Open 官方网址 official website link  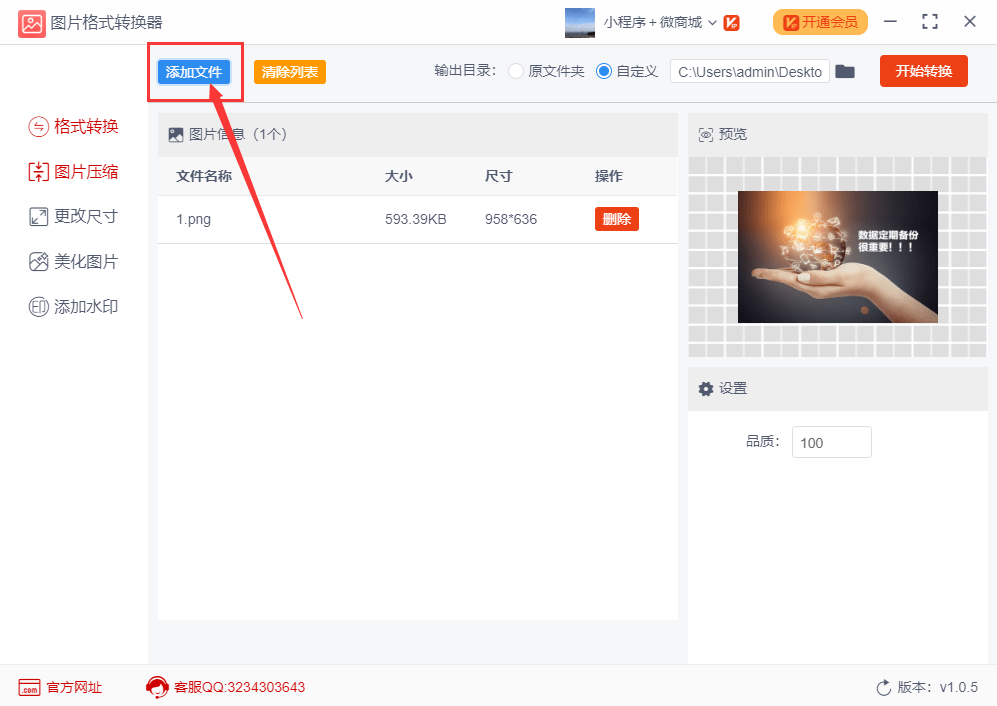74,688
